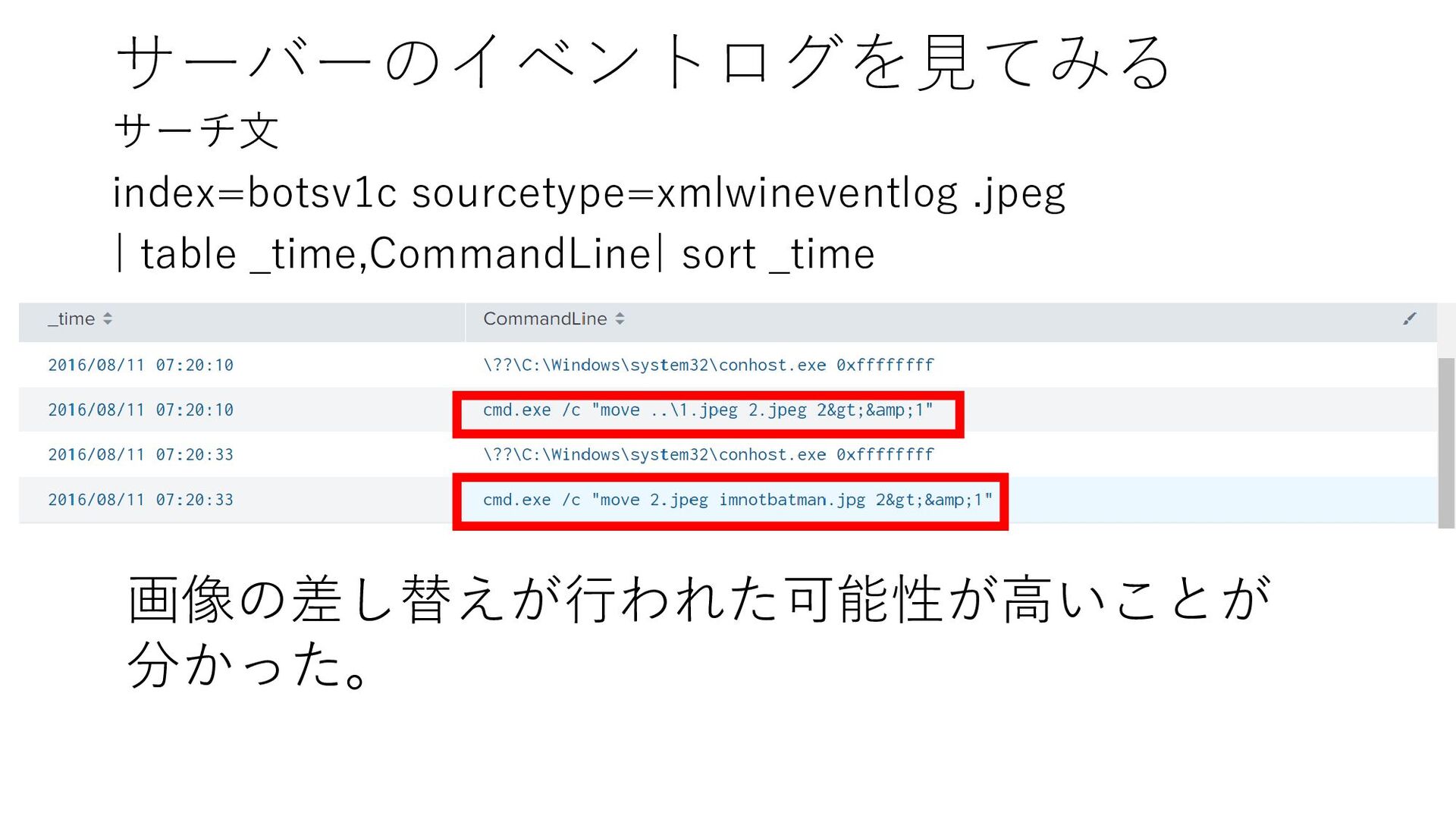The image size is (1456, 819).
Task: Select the 'move ..\1.jpeg 2.jpeg' command cell
Action: (707, 410)
